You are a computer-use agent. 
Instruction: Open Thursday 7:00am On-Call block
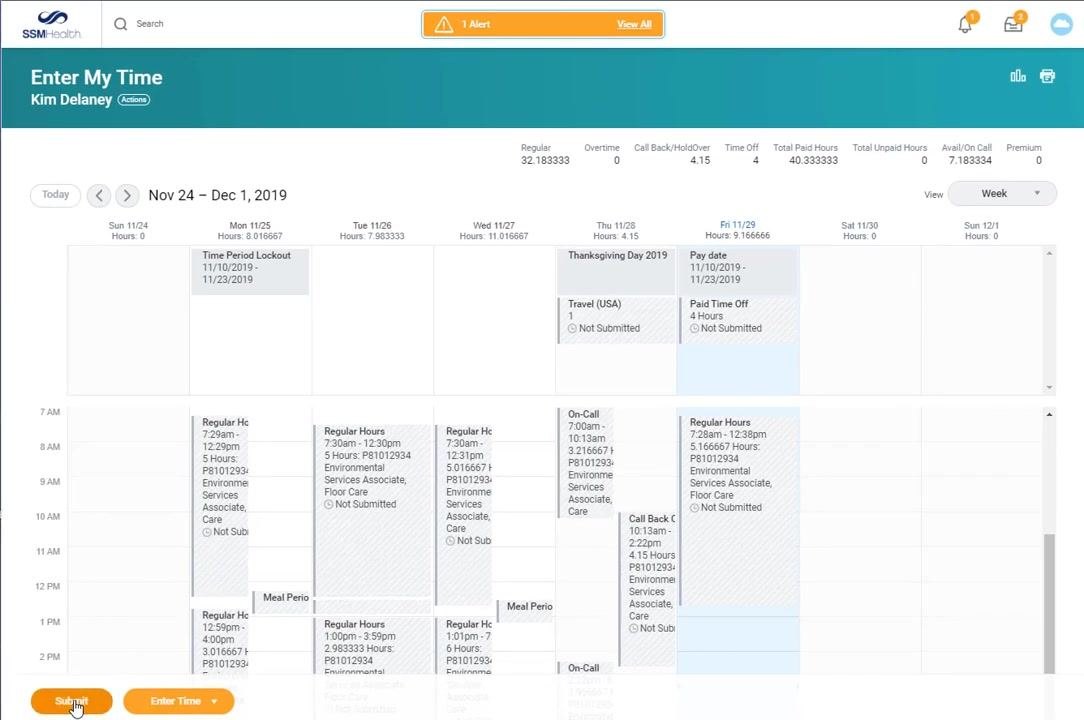tap(586, 463)
